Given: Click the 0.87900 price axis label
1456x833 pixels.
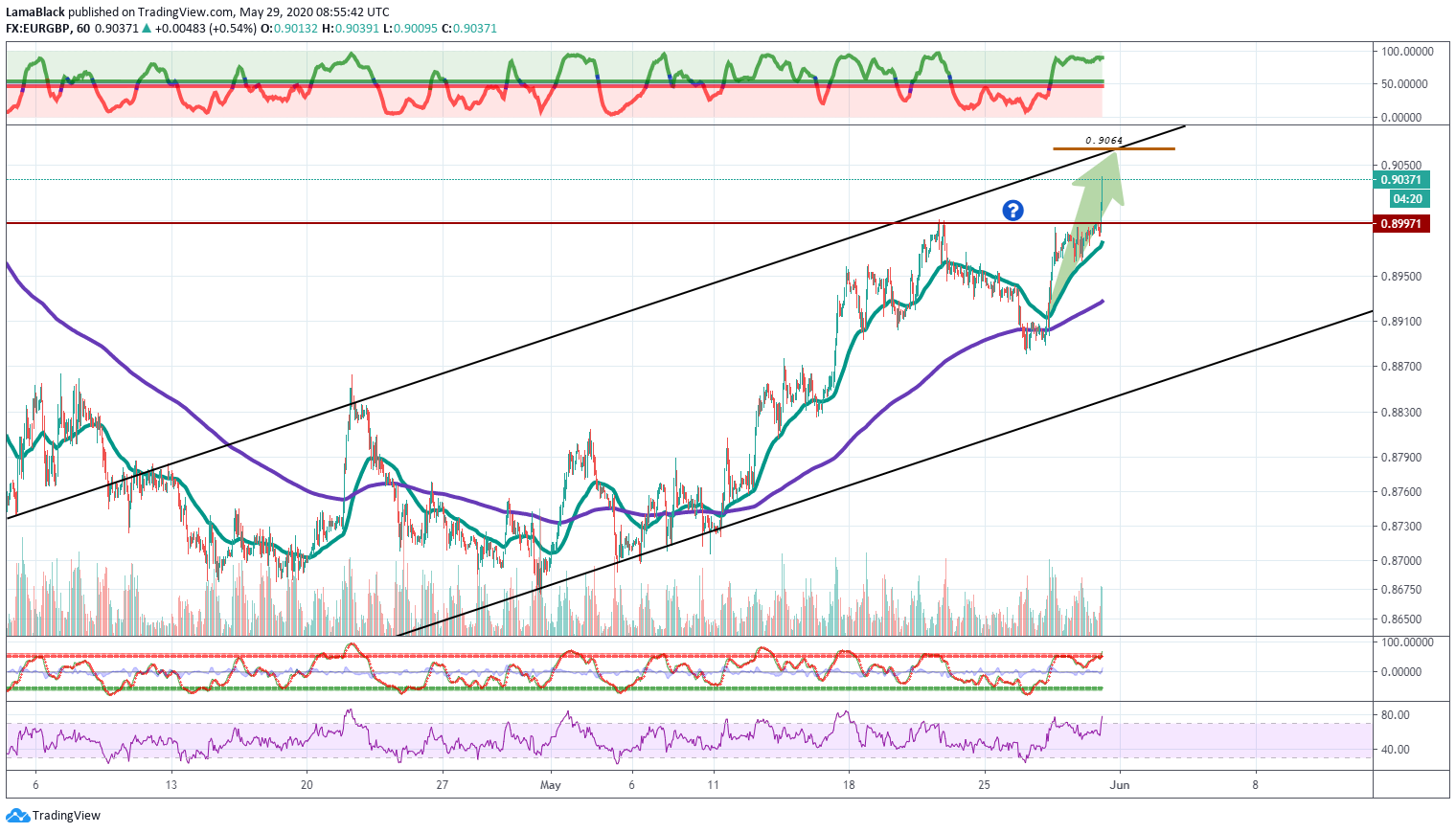Looking at the screenshot, I should click(x=1400, y=458).
